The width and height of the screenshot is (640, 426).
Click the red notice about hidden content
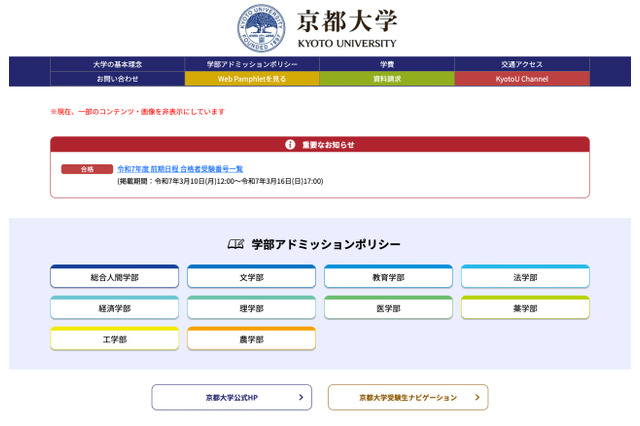[138, 111]
